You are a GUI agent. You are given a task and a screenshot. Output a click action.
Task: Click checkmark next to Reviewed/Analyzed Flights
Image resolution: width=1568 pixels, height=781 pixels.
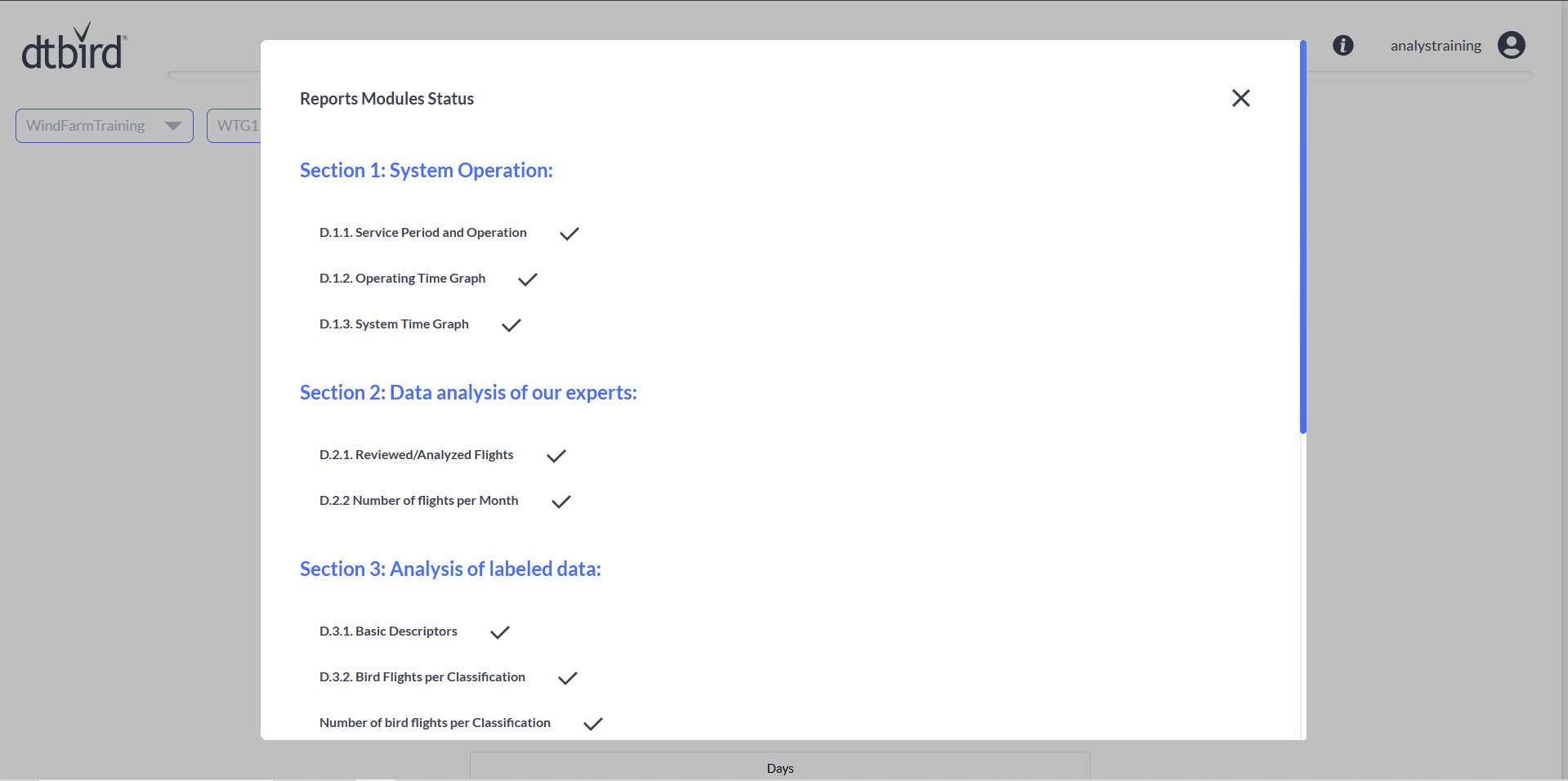coord(556,456)
